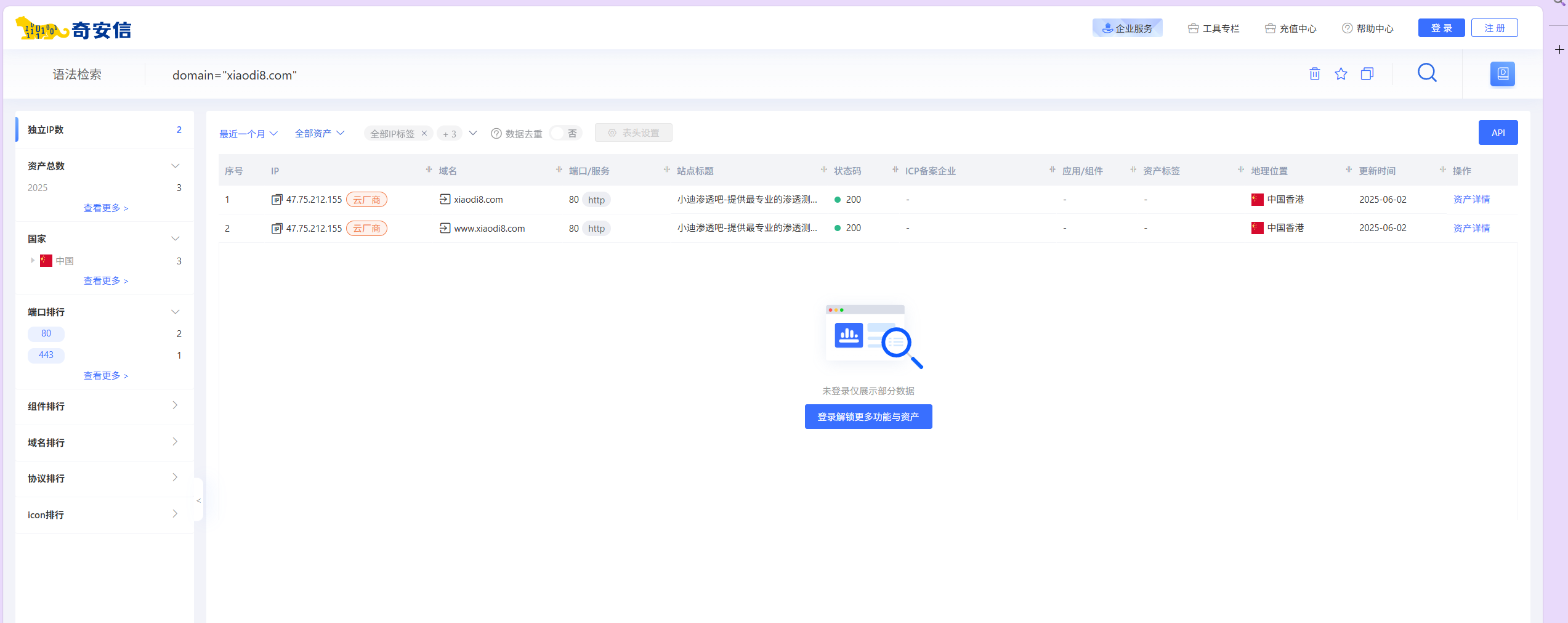The image size is (1568, 623).
Task: Click 查看更多 under 资产总数
Action: (x=106, y=208)
